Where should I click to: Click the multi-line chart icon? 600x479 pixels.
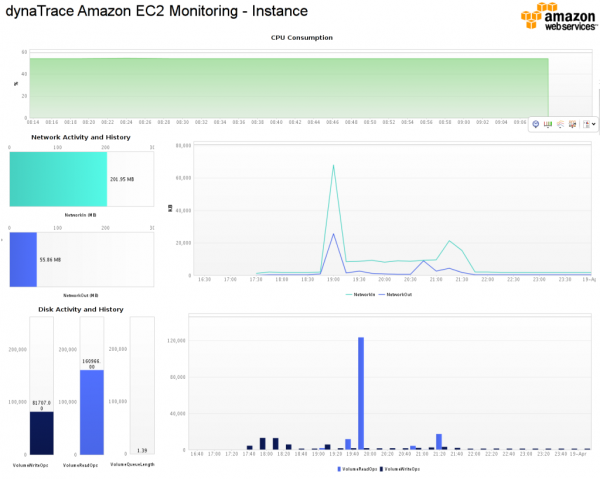click(x=560, y=124)
